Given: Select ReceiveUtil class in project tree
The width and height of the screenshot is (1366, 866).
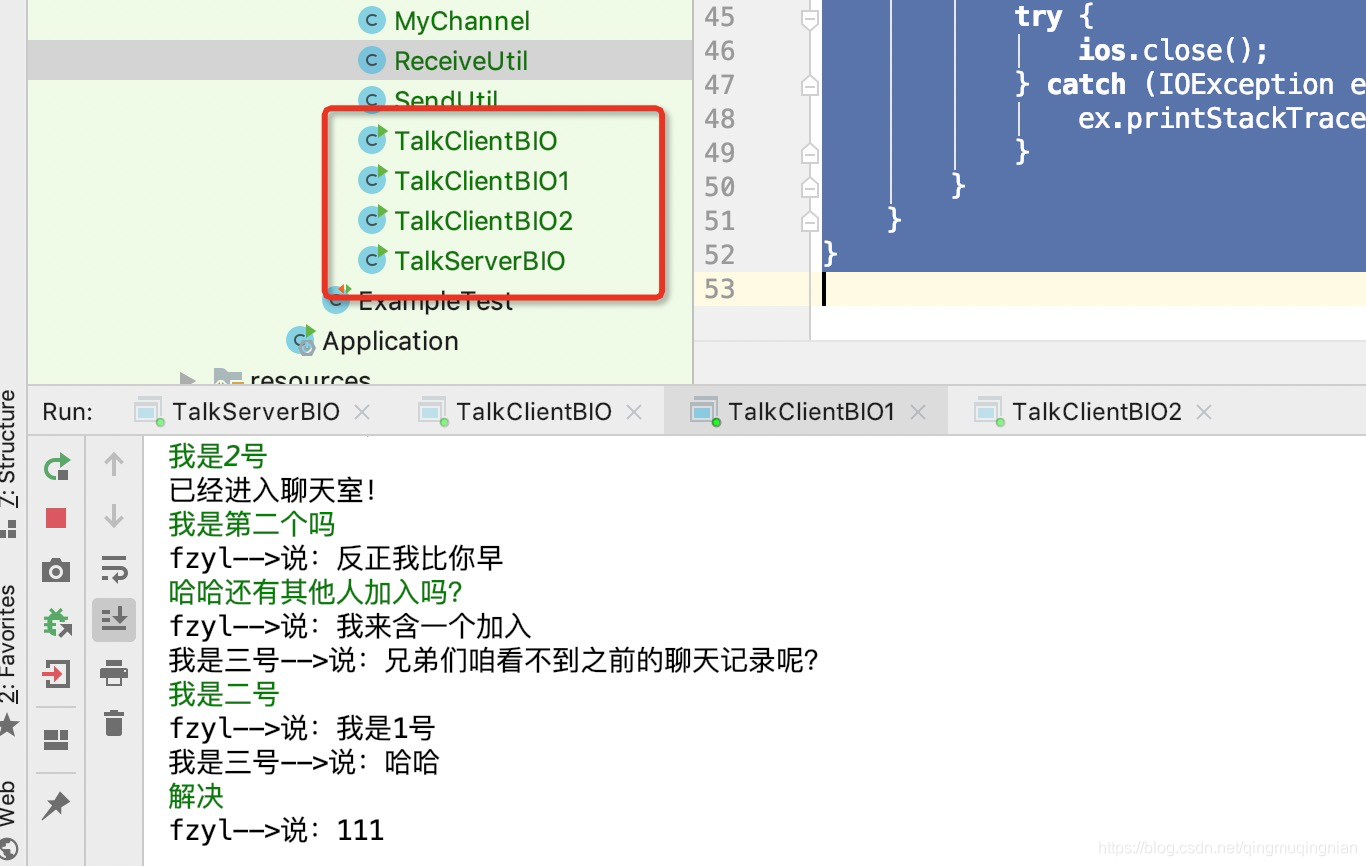Looking at the screenshot, I should pyautogui.click(x=461, y=61).
